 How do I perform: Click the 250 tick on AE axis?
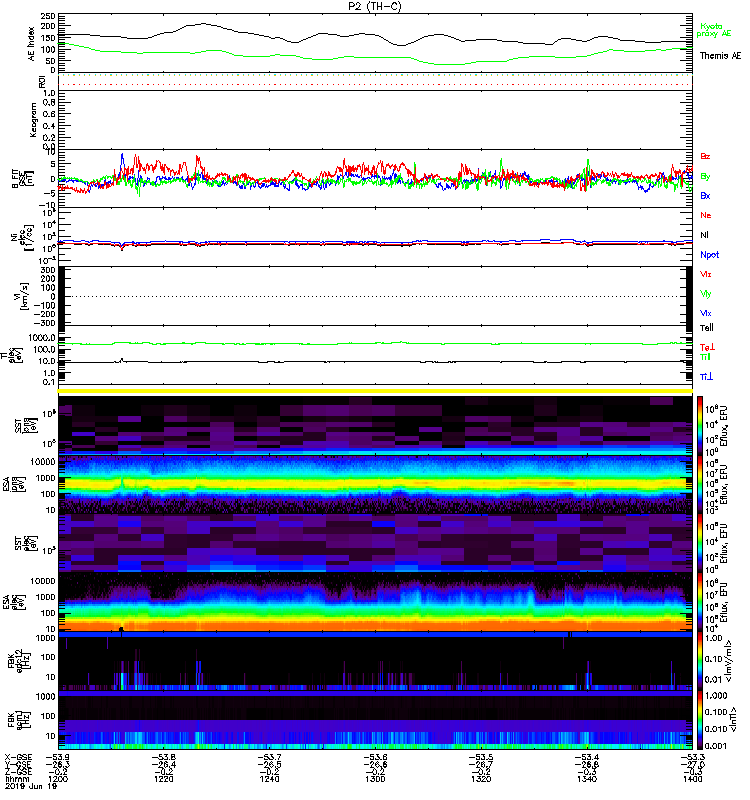(x=49, y=16)
